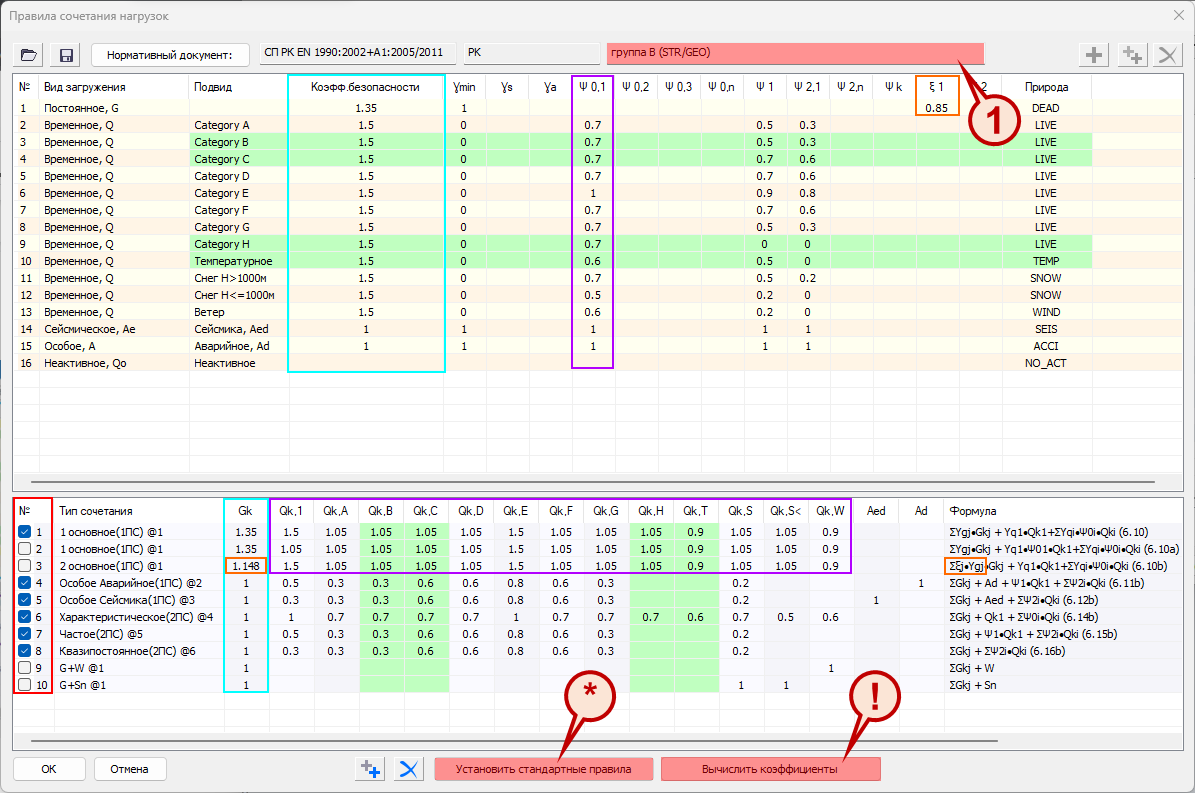
Task: Open the СП РК EN 1990:2002 document dropdown
Action: coord(357,53)
